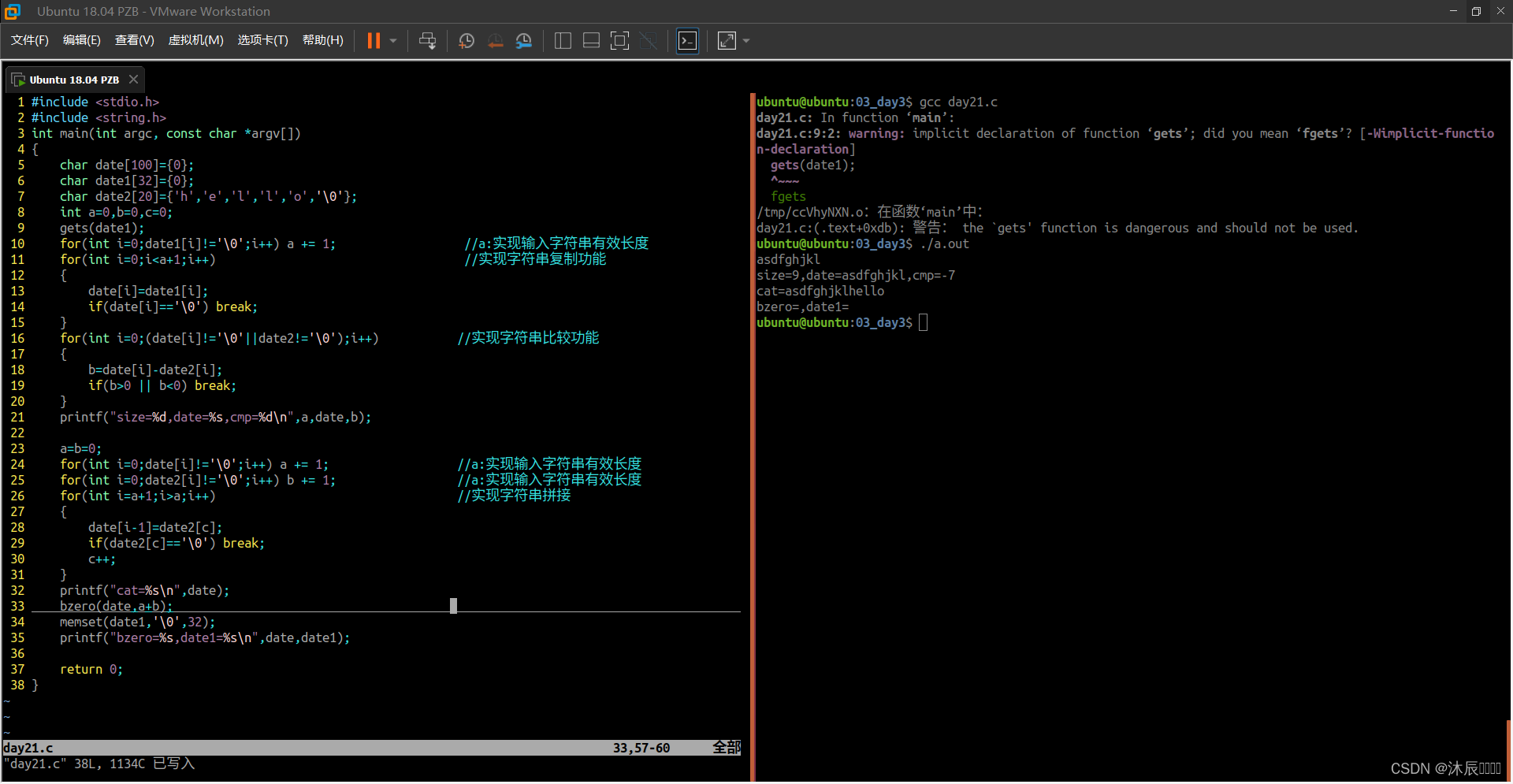
Task: Click the green 'fgets' suggestion in terminal
Action: coord(788,196)
